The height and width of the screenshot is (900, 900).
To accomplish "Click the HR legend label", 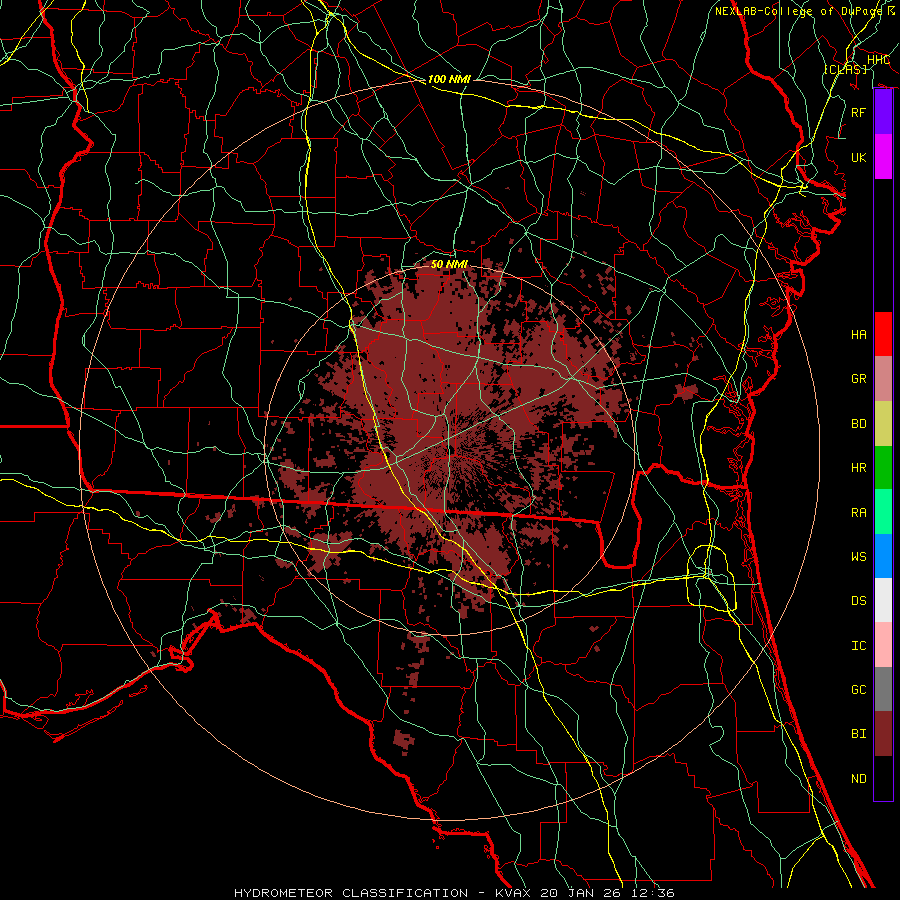I will pos(859,468).
